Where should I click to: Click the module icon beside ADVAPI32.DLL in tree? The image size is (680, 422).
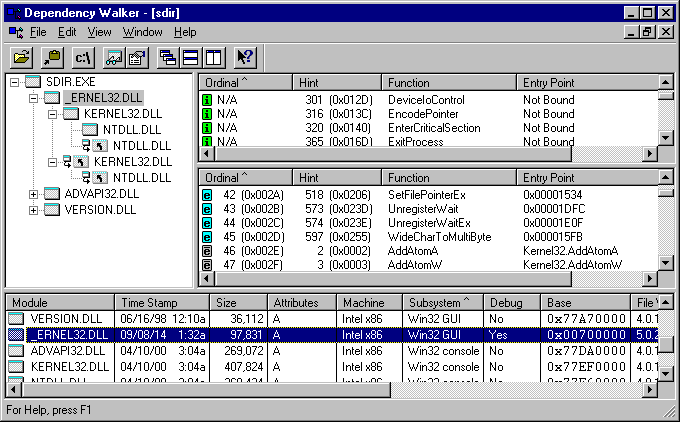pyautogui.click(x=52, y=194)
